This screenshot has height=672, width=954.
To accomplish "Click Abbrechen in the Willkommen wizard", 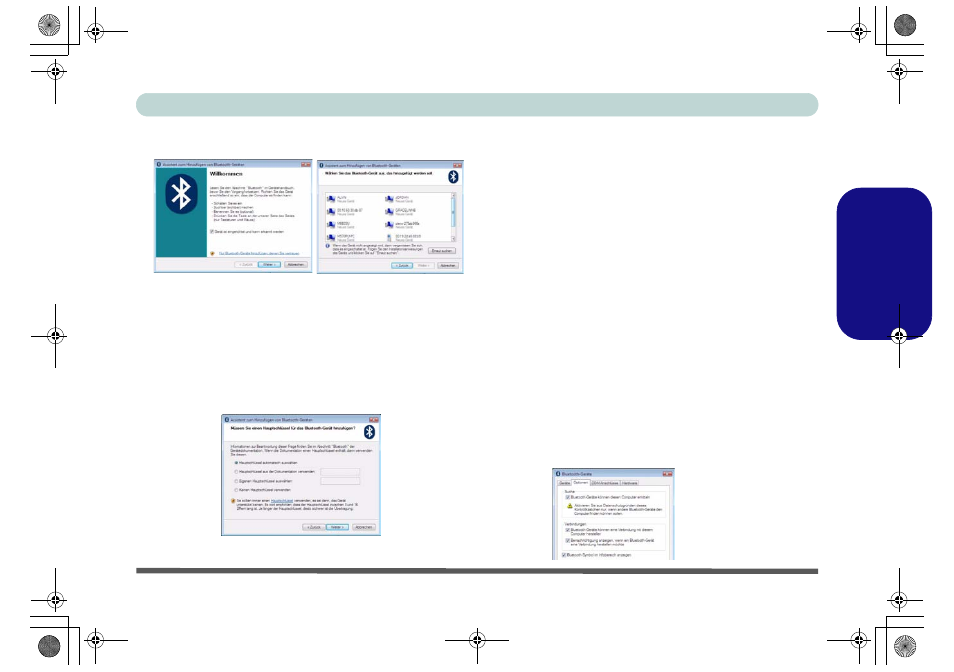I will (x=296, y=265).
